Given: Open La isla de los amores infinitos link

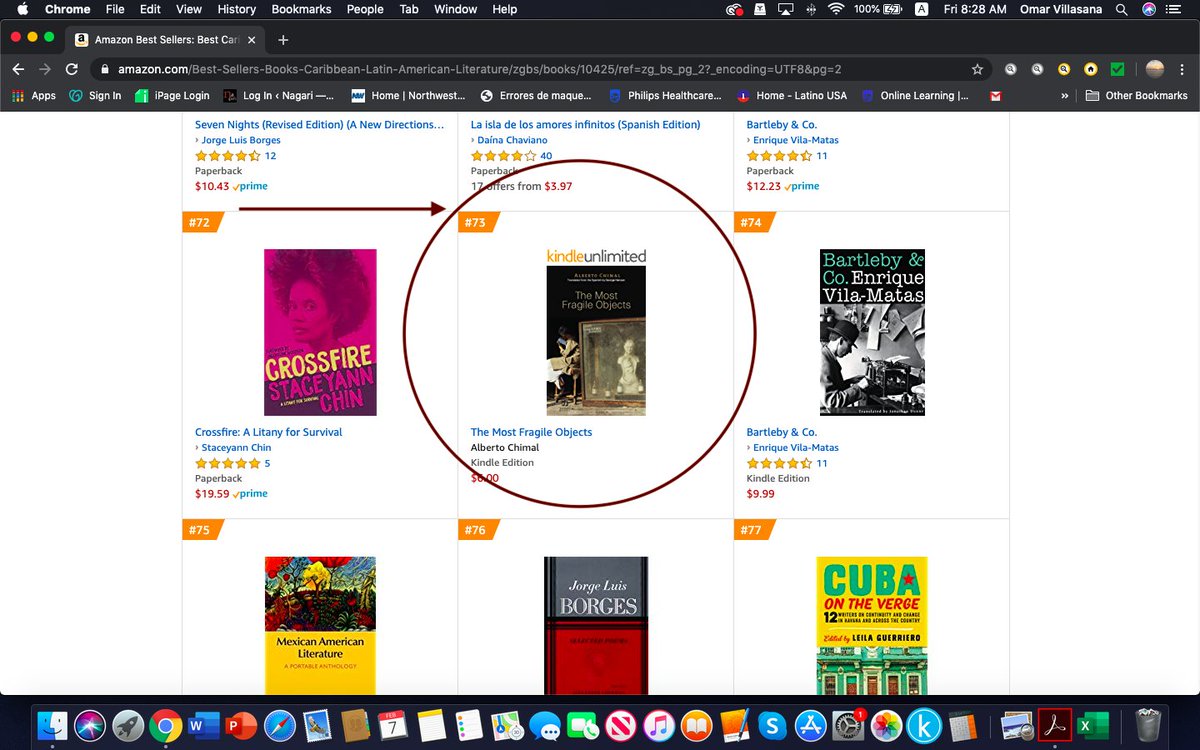Looking at the screenshot, I should tap(585, 124).
